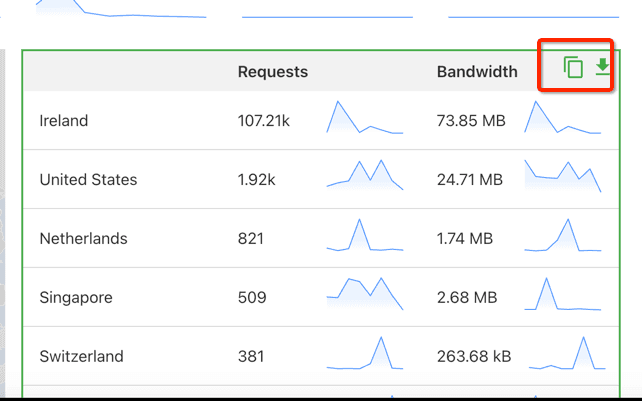
Task: Click Switzerland requests sparkline chart
Action: click(x=364, y=354)
